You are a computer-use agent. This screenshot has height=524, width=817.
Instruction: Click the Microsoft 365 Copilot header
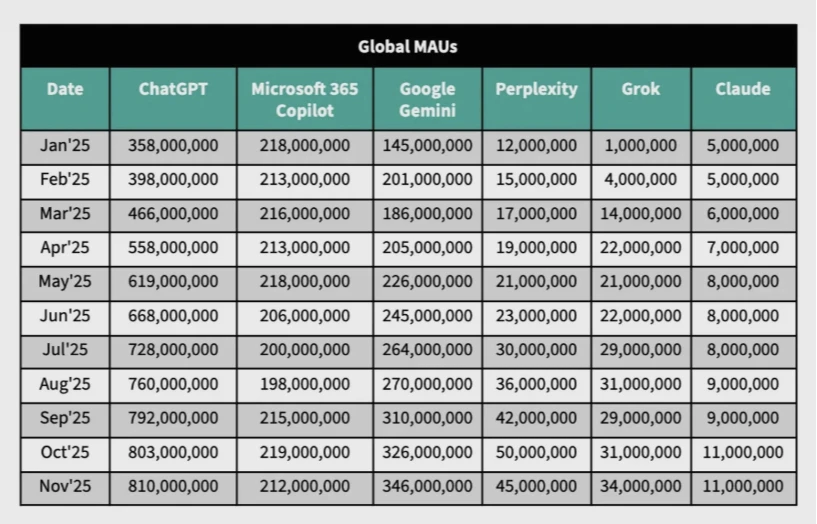tap(305, 99)
